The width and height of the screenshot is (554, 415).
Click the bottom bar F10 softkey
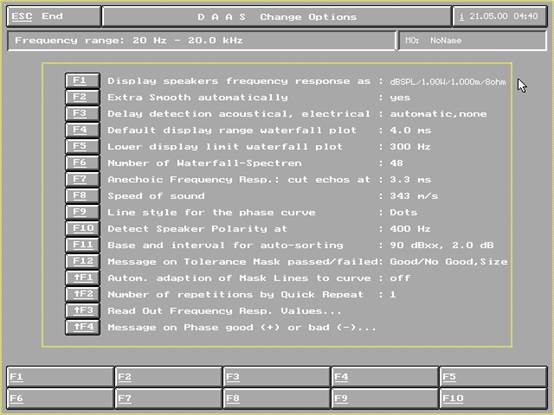tap(494, 398)
